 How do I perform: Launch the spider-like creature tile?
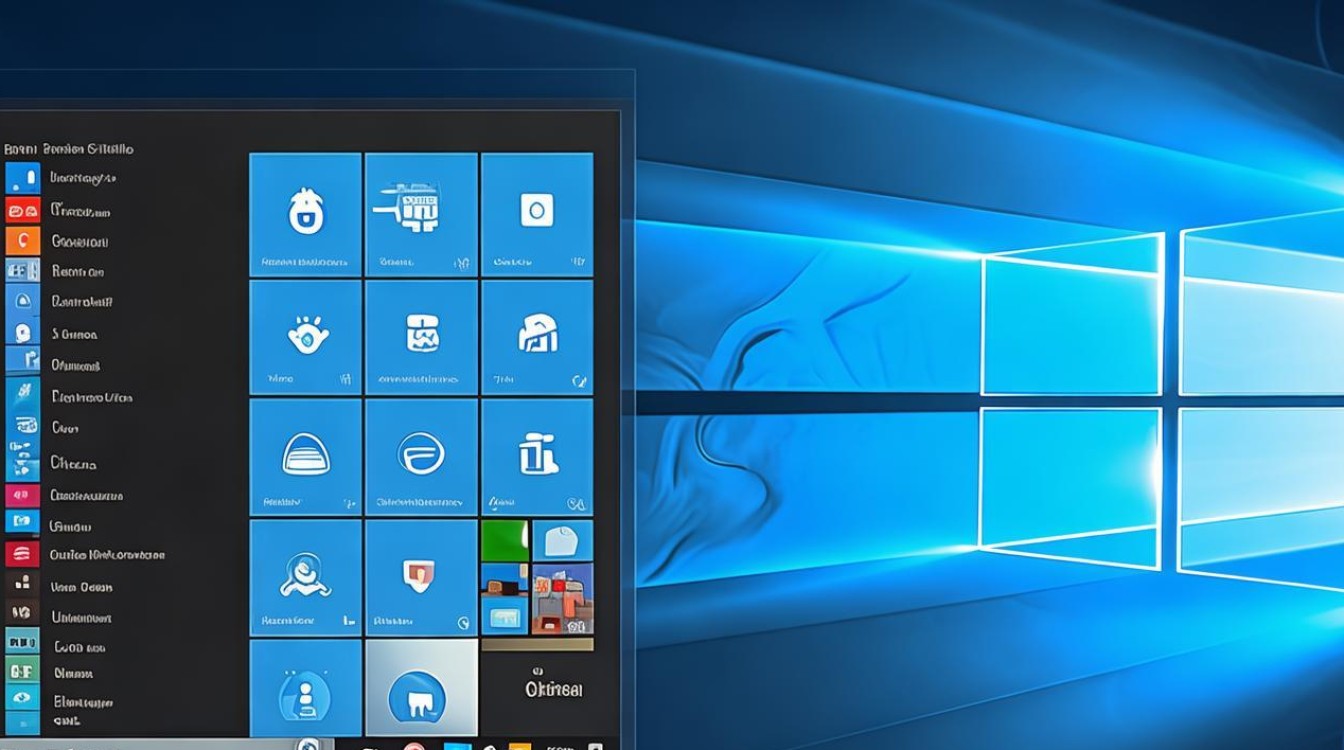click(x=305, y=337)
